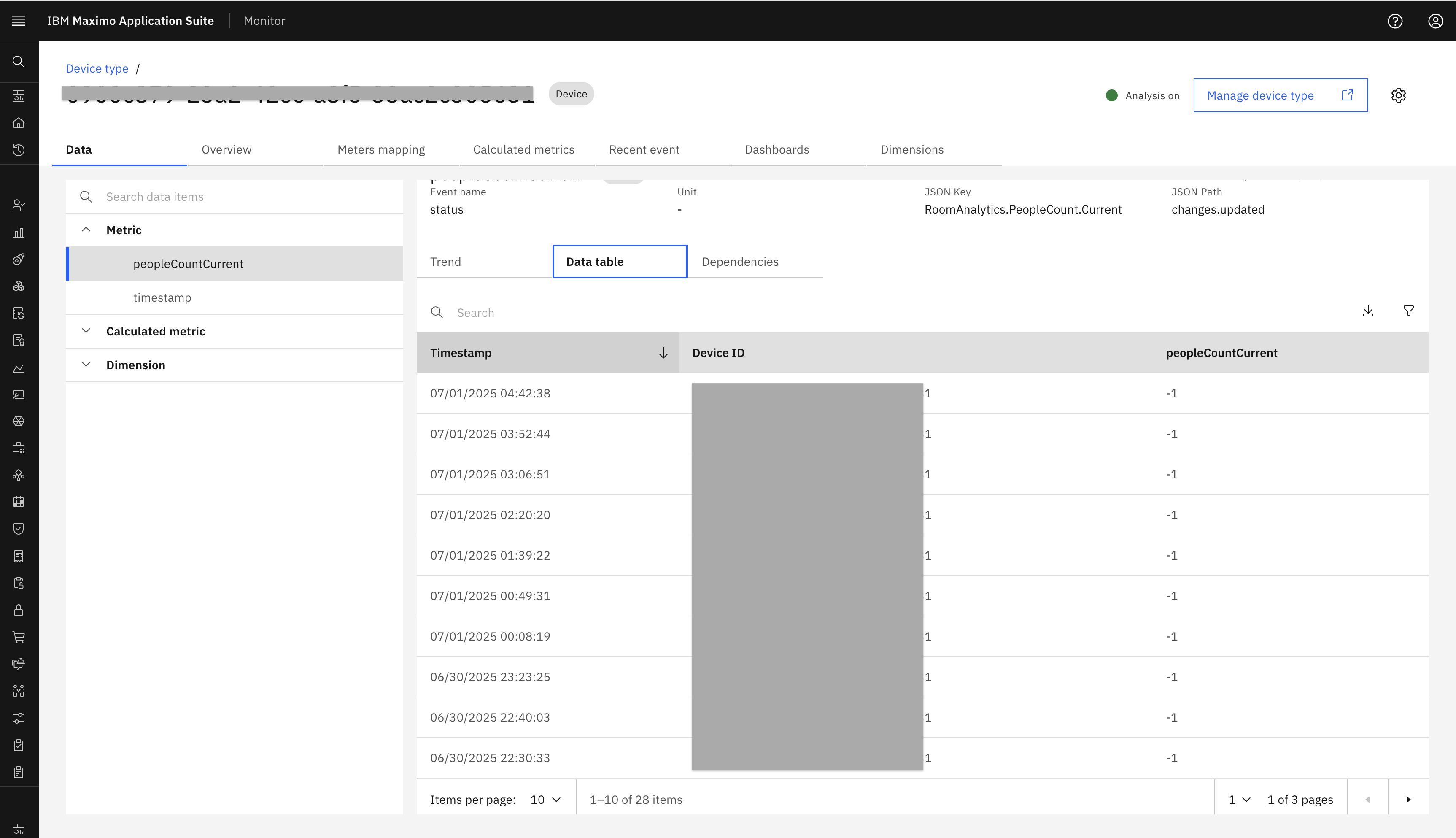Select the Data table tab
The image size is (1456, 838).
click(x=620, y=262)
